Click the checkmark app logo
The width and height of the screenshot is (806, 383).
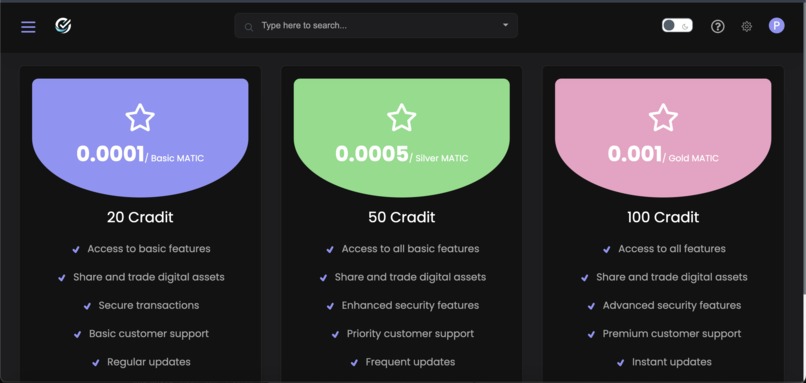click(63, 26)
